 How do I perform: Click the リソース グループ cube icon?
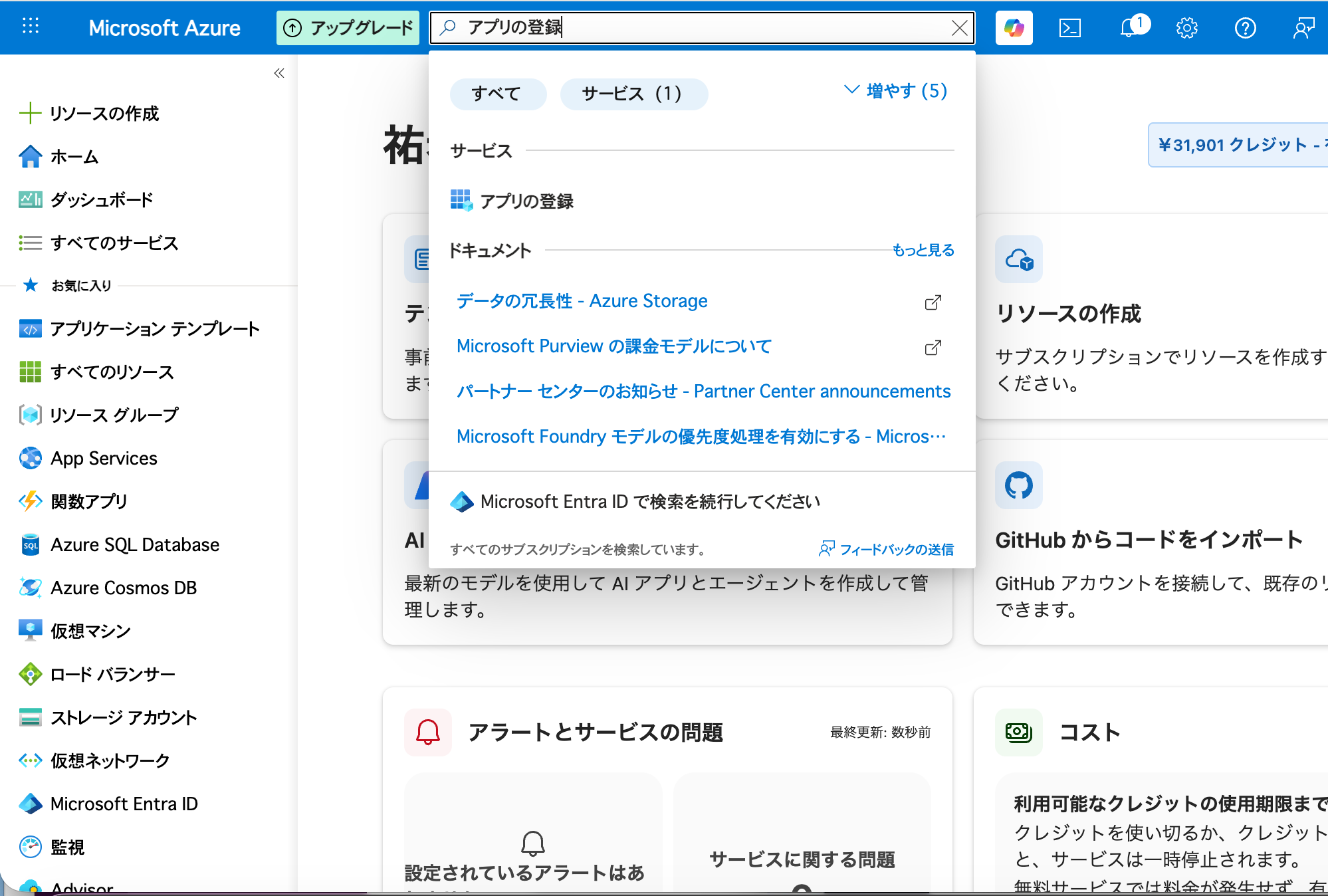tap(31, 415)
